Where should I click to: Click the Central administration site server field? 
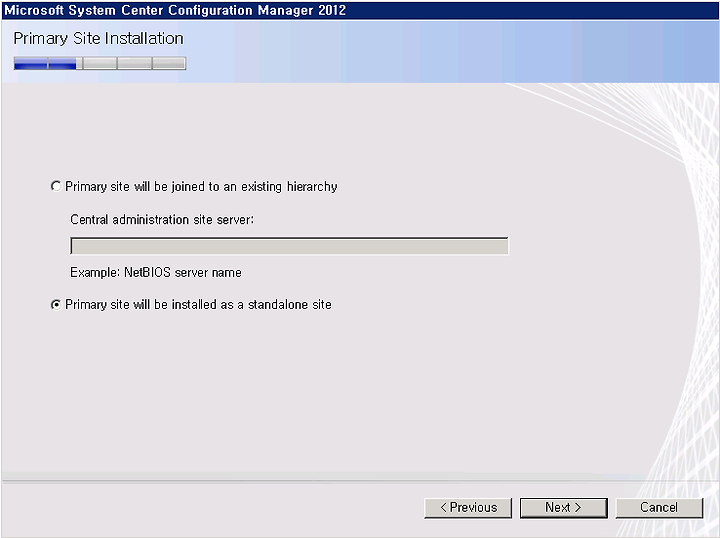(289, 246)
